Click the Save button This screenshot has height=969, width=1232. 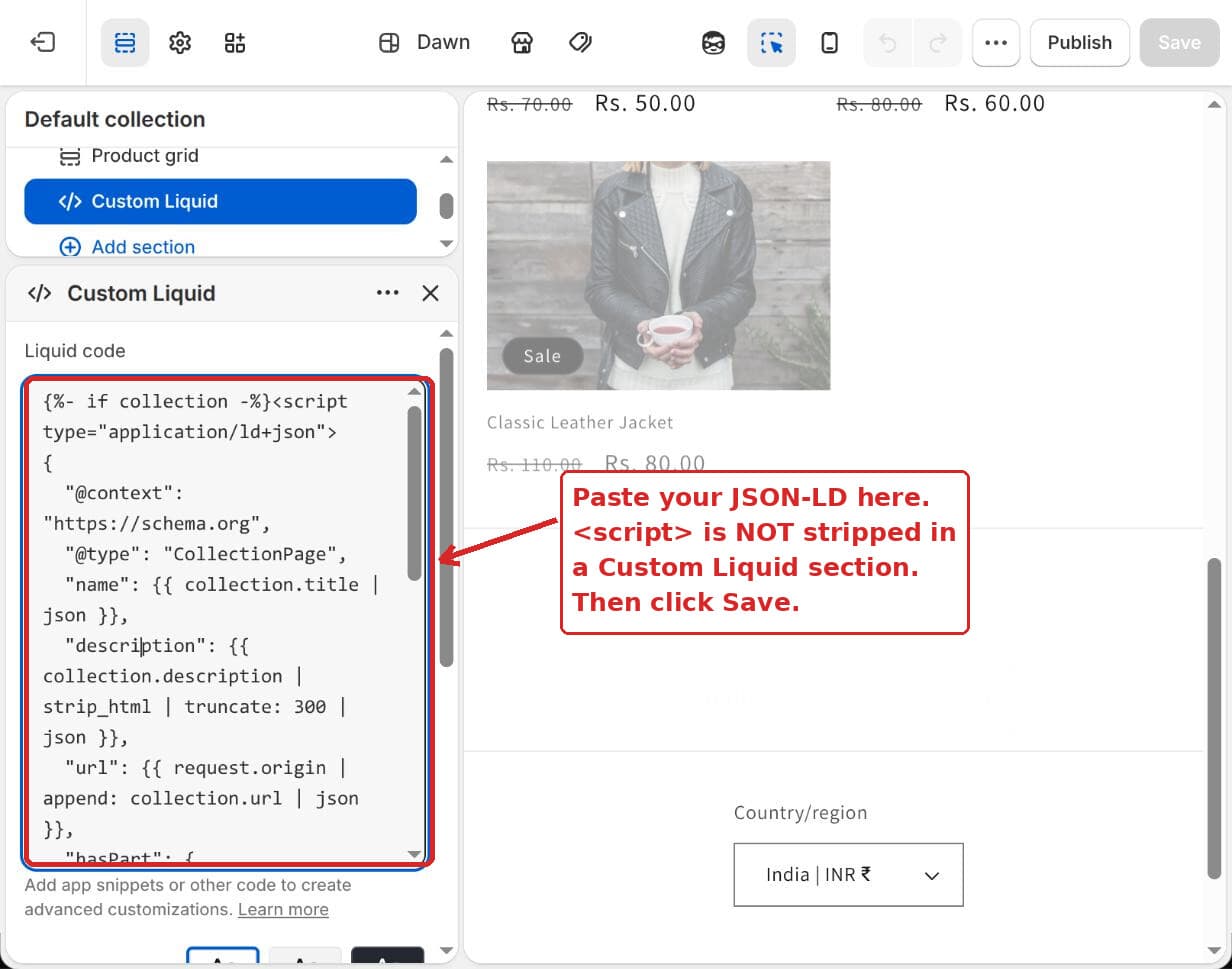1179,43
